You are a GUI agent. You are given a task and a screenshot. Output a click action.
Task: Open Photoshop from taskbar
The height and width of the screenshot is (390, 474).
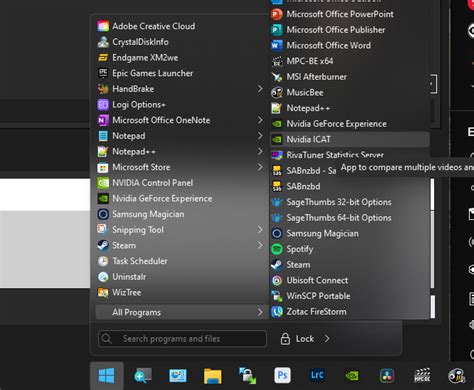point(282,376)
